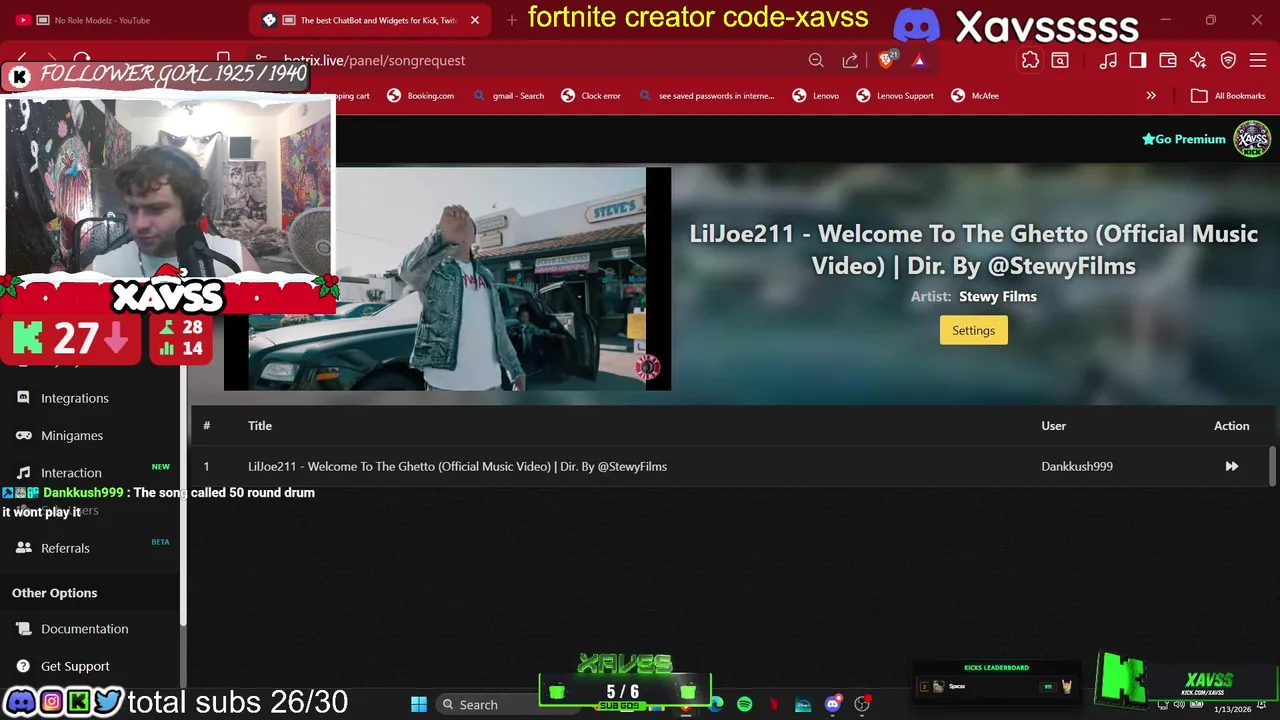Open a new tab with plus button
The image size is (1280, 720).
[511, 20]
